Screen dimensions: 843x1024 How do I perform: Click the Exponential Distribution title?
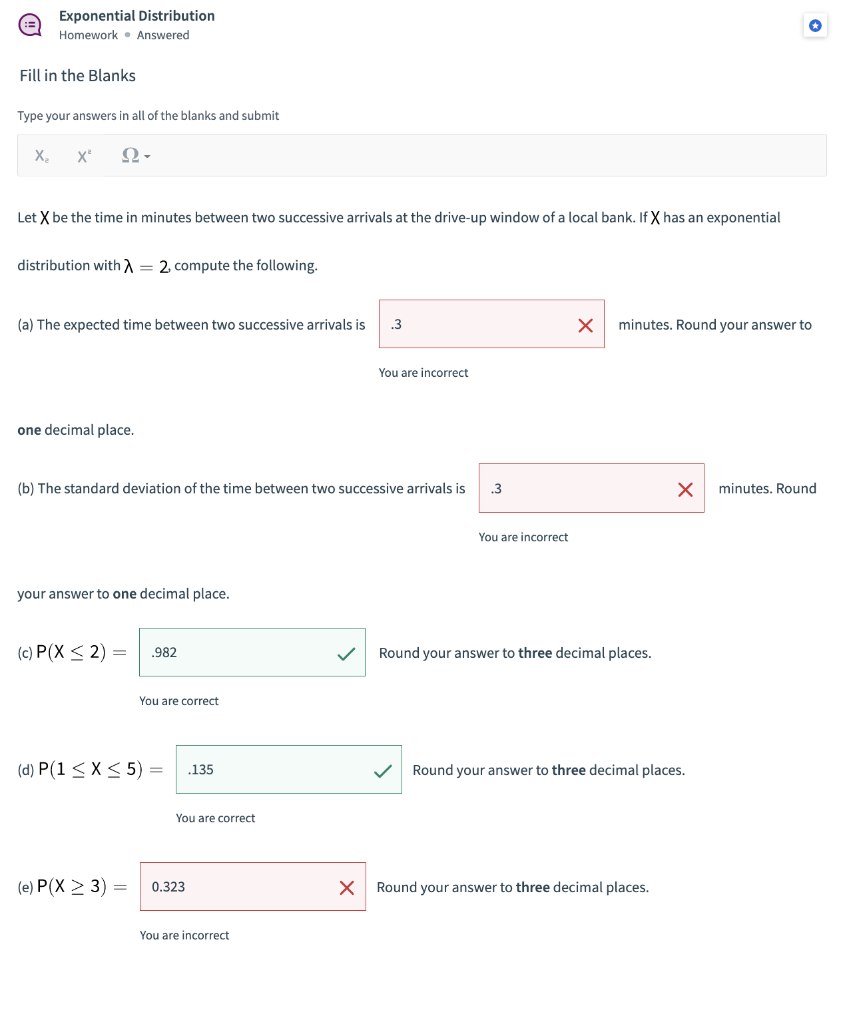click(137, 15)
